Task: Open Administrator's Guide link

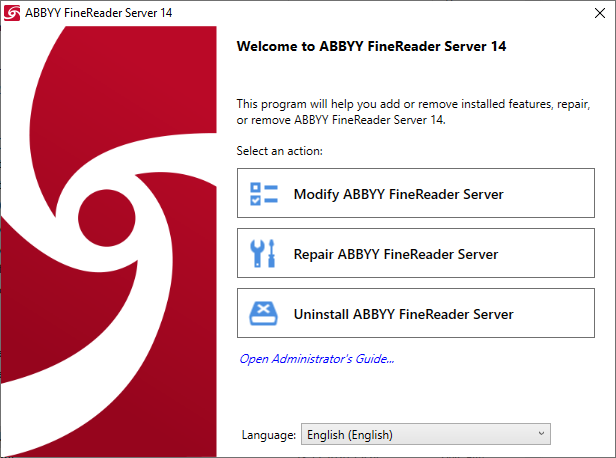Action: 317,359
